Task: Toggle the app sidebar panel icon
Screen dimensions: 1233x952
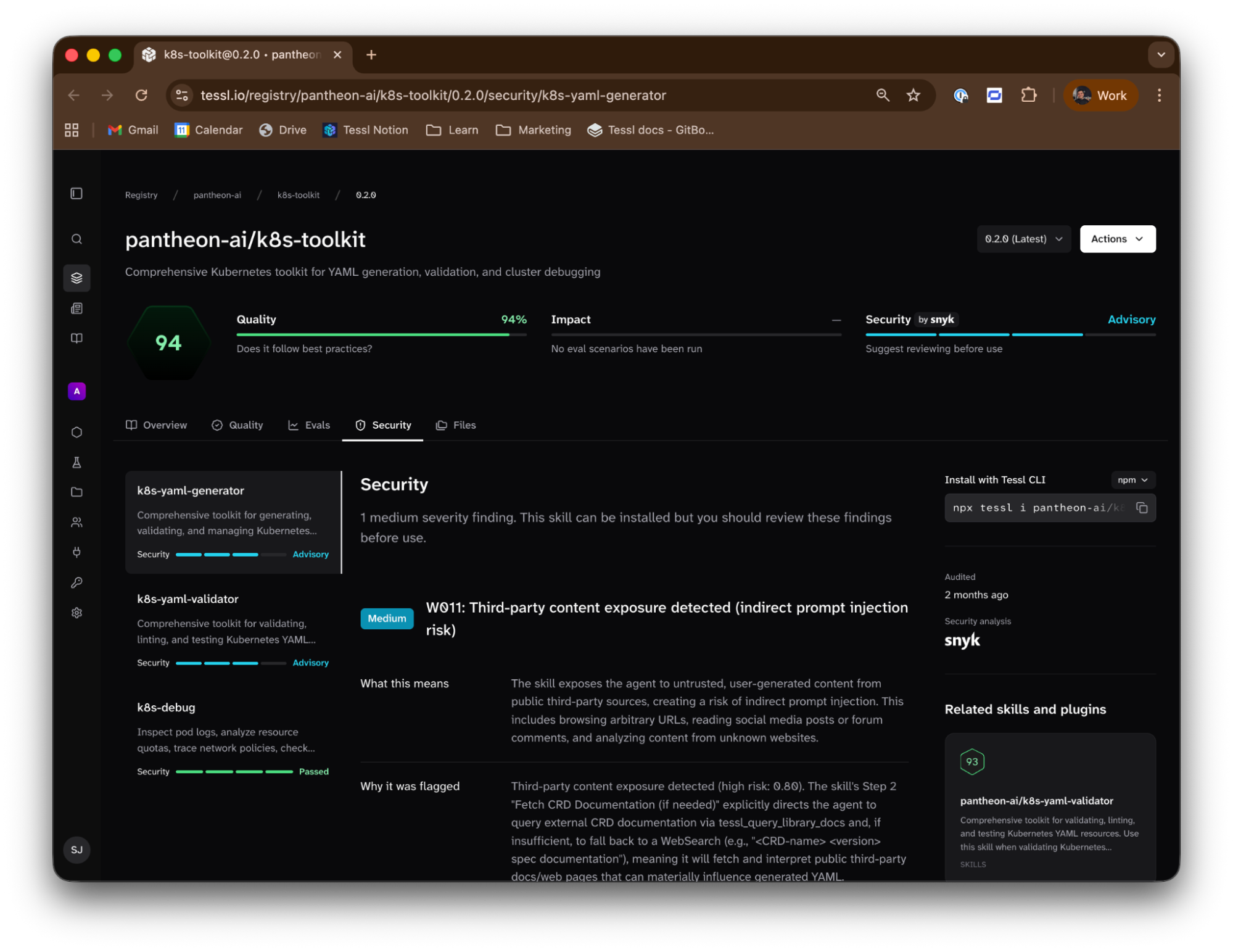Action: [76, 194]
